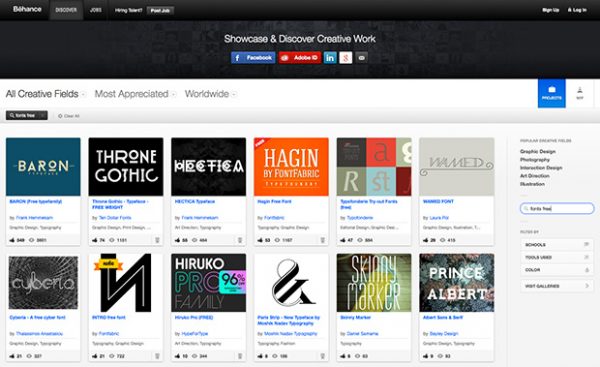Visit HypeForType author link
600x367 pixels.
tap(195, 334)
